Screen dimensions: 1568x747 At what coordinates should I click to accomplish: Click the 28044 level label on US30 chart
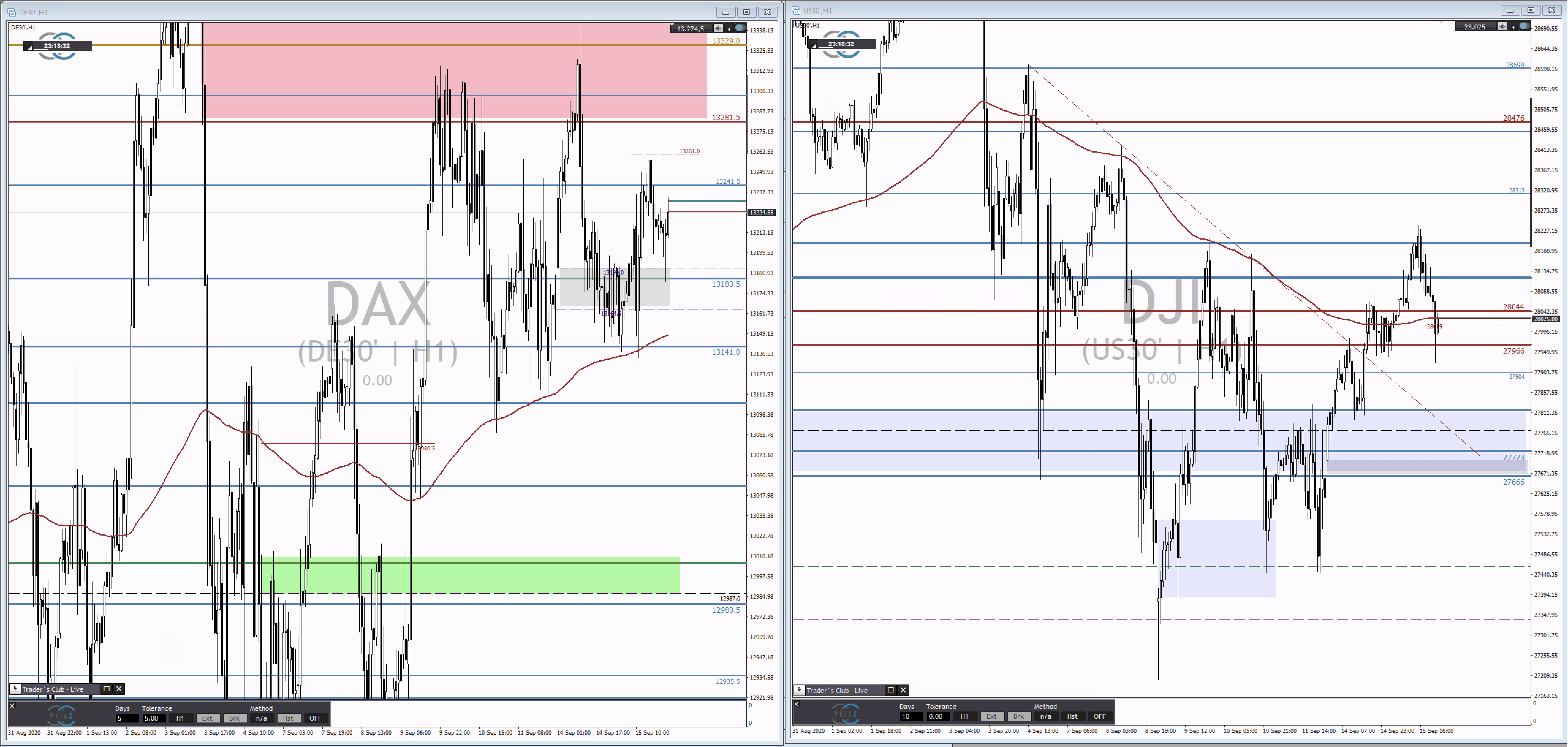pyautogui.click(x=1514, y=307)
